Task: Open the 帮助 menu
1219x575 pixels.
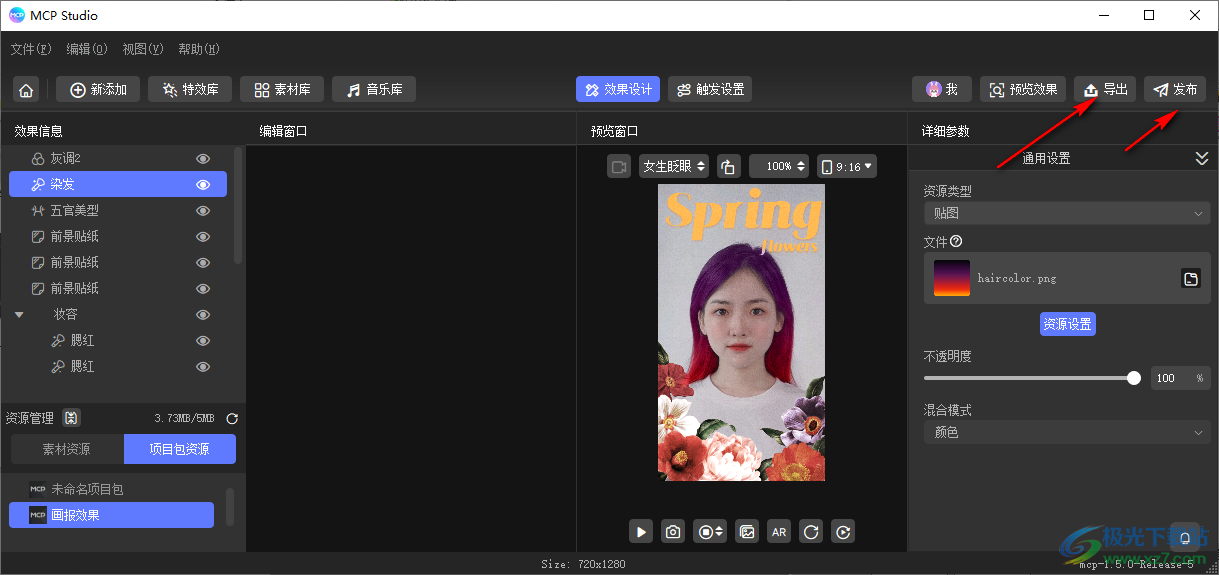Action: [x=199, y=49]
